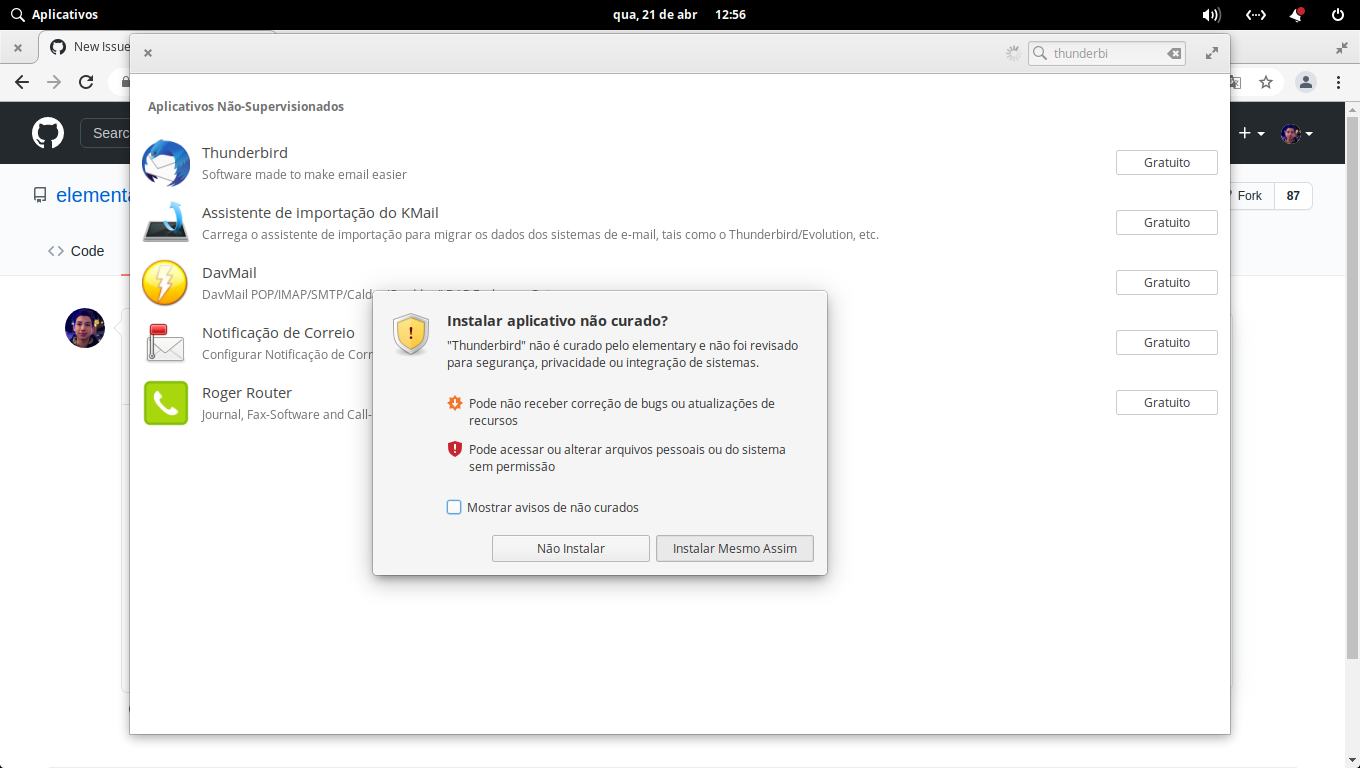Click the Instalar aplicativo não curado? dialog heading
Viewport: 1360px width, 768px height.
point(557,321)
